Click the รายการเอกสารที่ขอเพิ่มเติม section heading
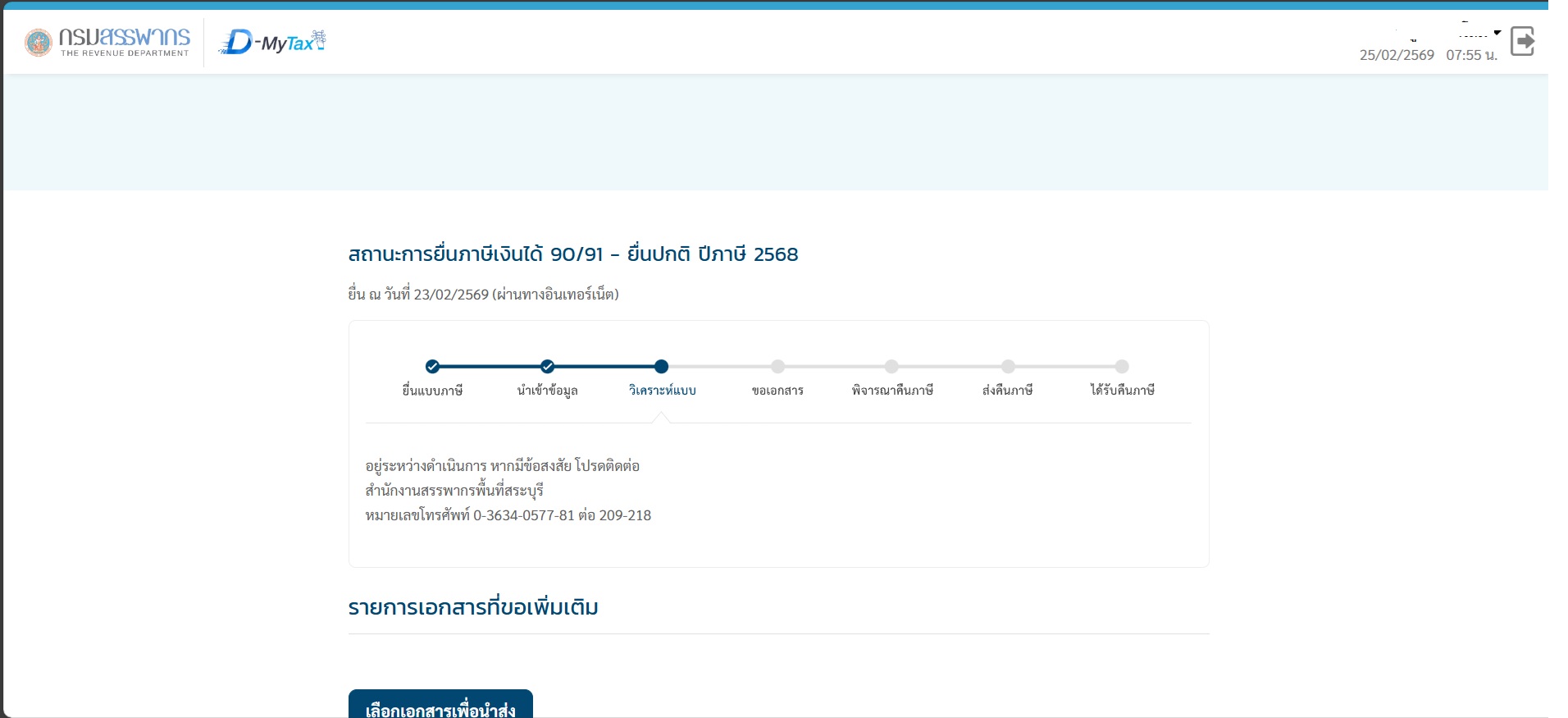Screen dimensions: 1568x718 [473, 608]
